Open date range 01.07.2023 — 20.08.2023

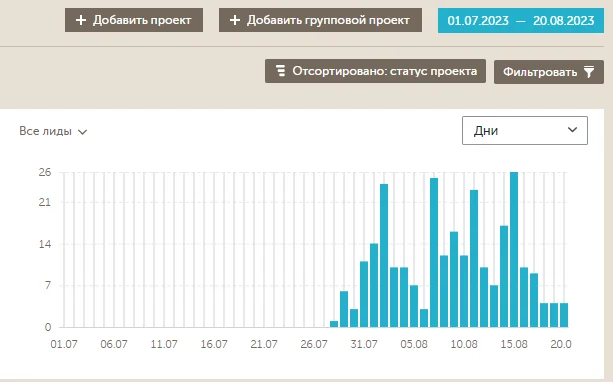click(x=521, y=20)
